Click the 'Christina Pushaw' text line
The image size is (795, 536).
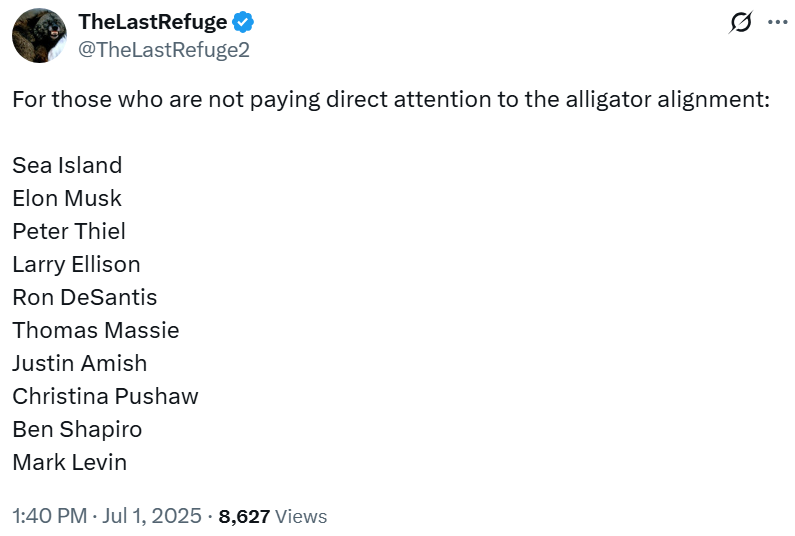[105, 396]
